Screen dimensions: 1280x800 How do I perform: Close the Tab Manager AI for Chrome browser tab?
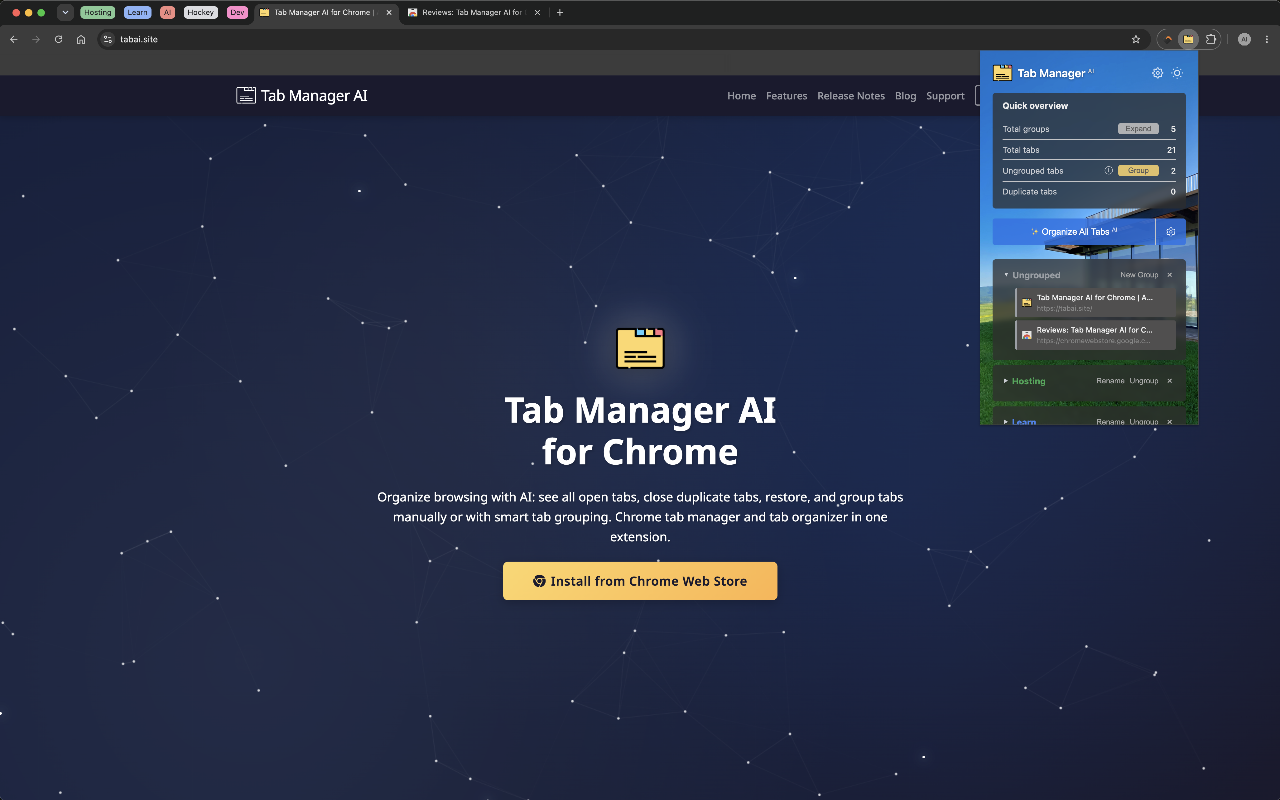coord(389,12)
